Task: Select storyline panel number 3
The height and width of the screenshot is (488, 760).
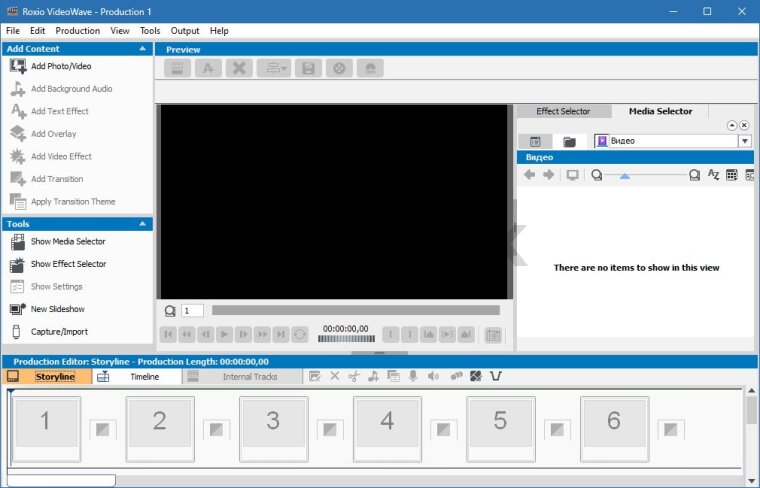Action: pos(273,422)
